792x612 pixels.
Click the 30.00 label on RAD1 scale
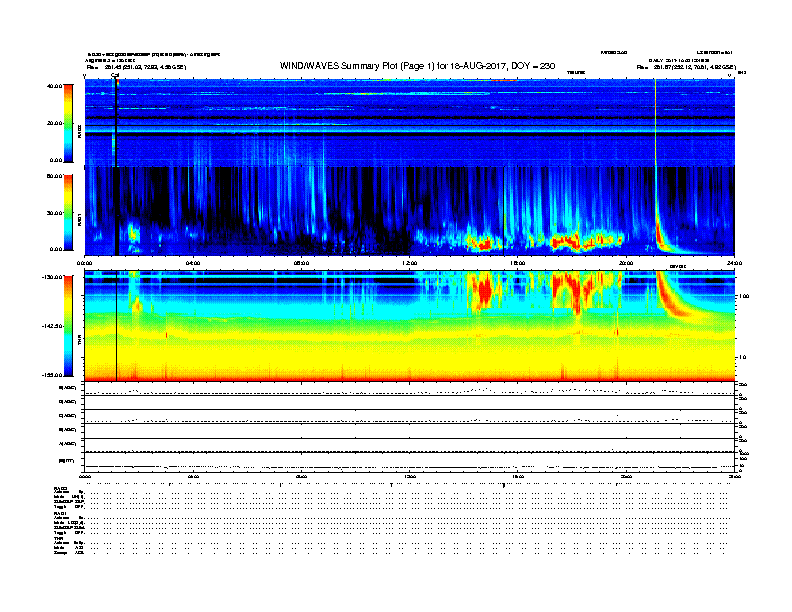tap(55, 213)
